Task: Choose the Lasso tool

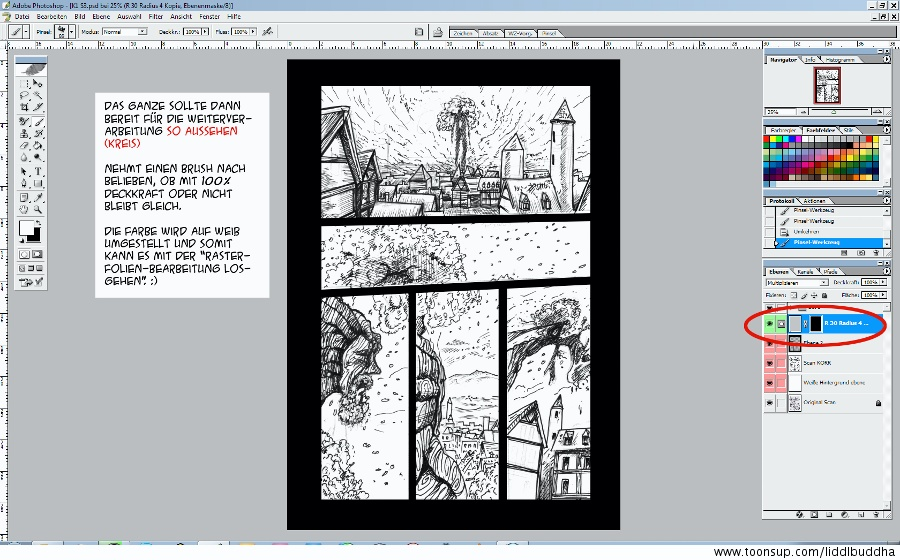Action: coord(25,95)
